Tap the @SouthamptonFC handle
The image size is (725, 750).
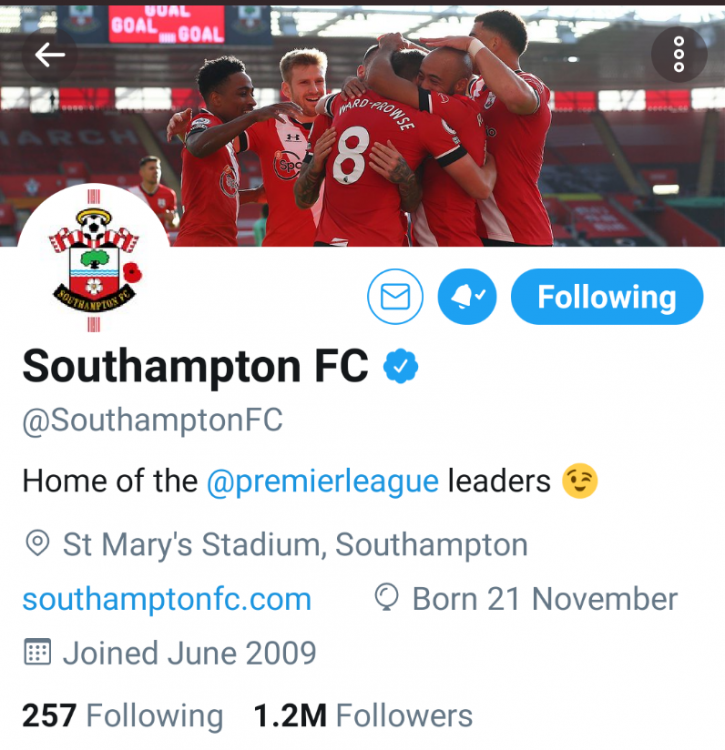[152, 420]
